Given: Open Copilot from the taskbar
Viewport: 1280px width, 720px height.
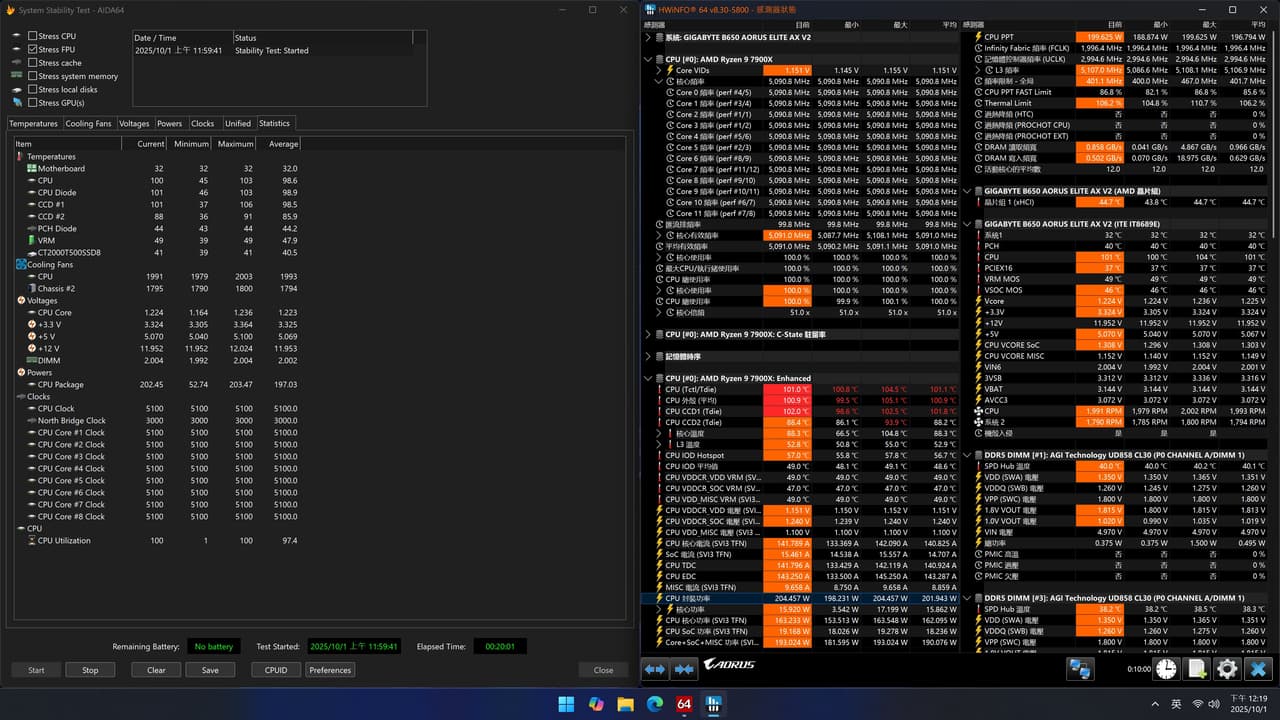Looking at the screenshot, I should point(597,704).
